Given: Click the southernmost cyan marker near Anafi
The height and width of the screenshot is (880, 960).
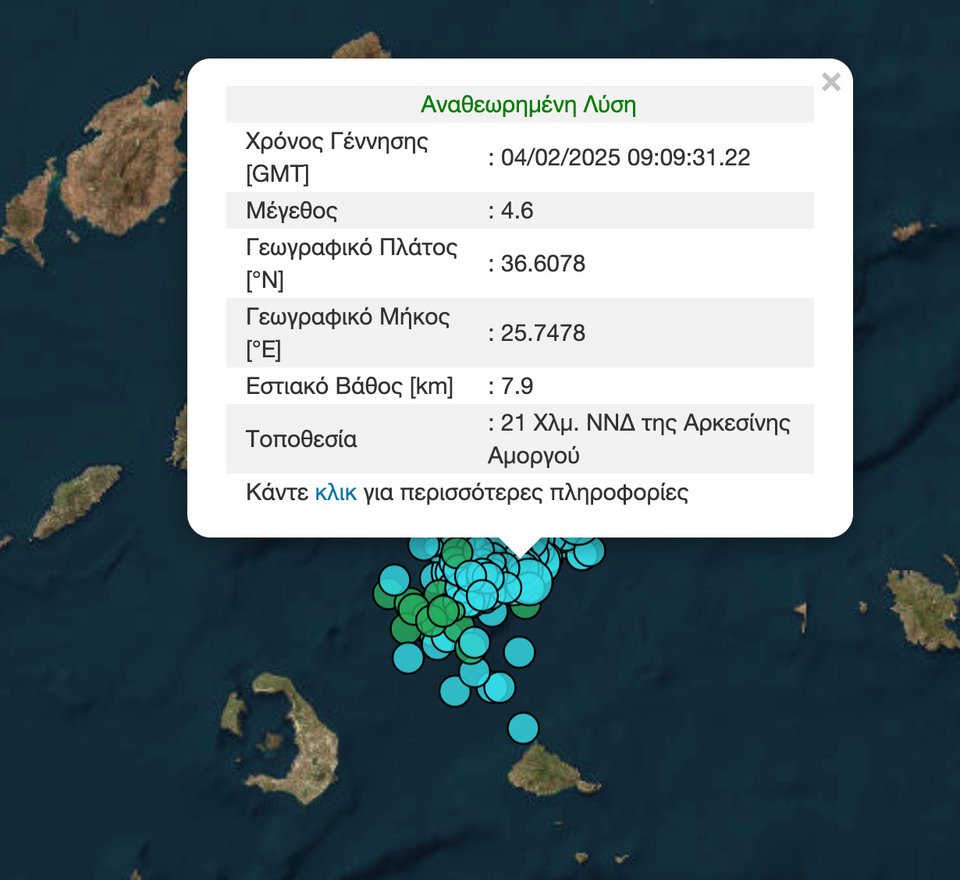Looking at the screenshot, I should click(523, 727).
